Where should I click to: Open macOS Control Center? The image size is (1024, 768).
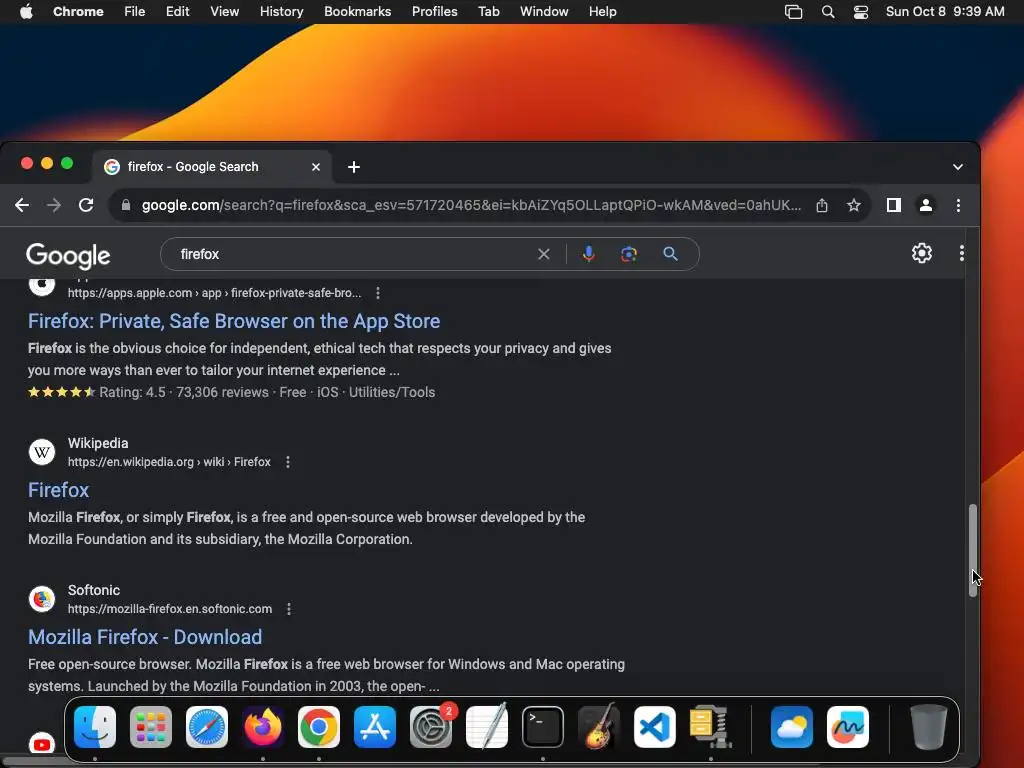[x=861, y=12]
